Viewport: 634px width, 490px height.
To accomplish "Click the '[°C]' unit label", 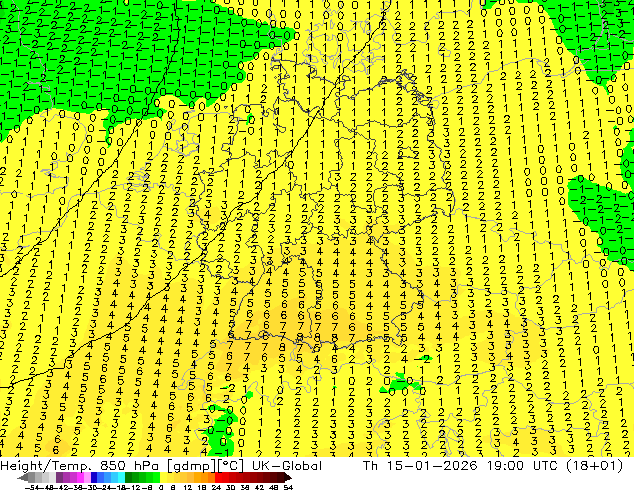I will click(230, 466).
